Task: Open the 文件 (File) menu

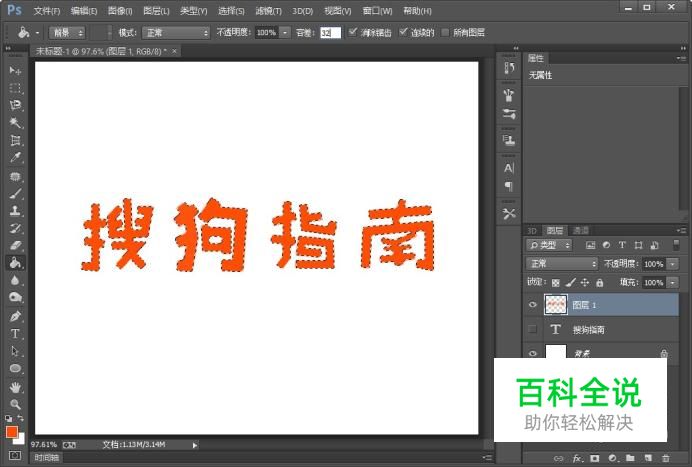Action: tap(47, 11)
